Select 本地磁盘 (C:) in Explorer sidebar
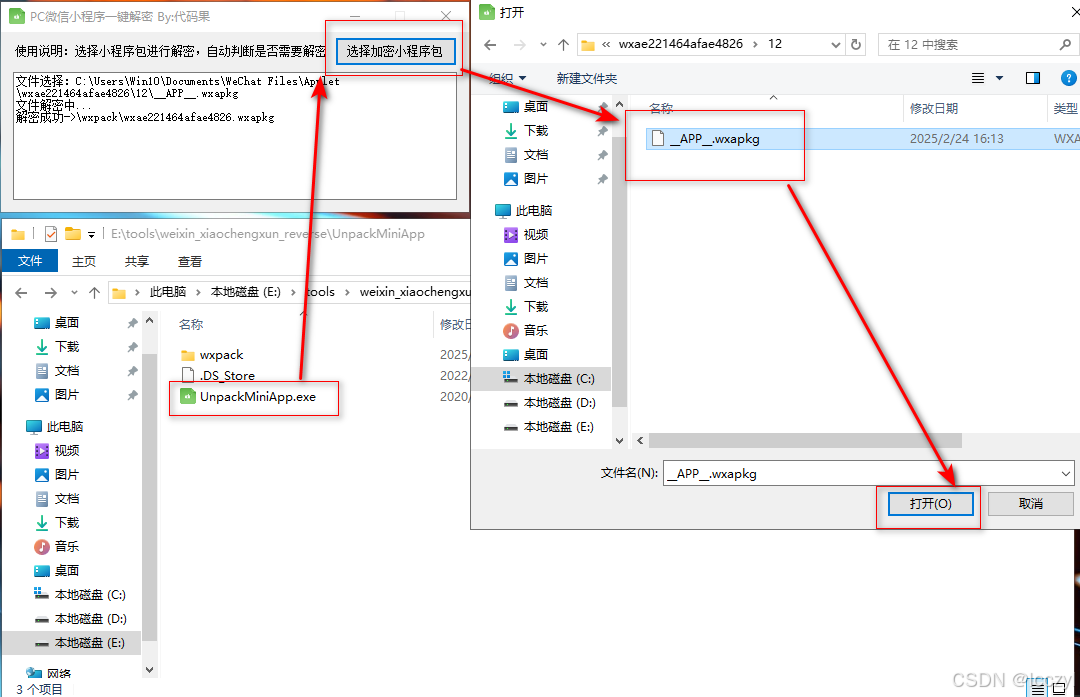1080x697 pixels. (x=90, y=594)
